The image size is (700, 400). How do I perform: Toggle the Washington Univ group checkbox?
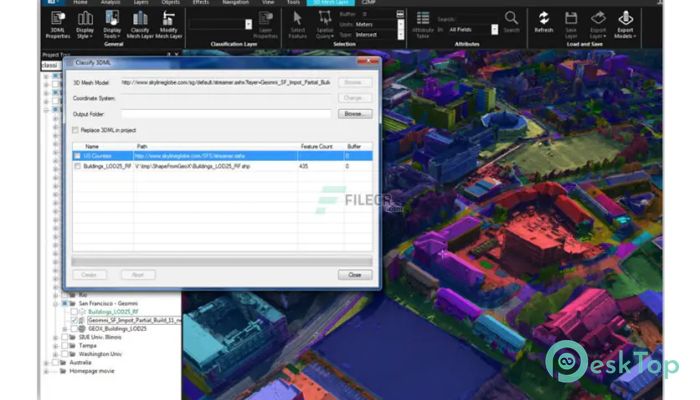(x=65, y=354)
